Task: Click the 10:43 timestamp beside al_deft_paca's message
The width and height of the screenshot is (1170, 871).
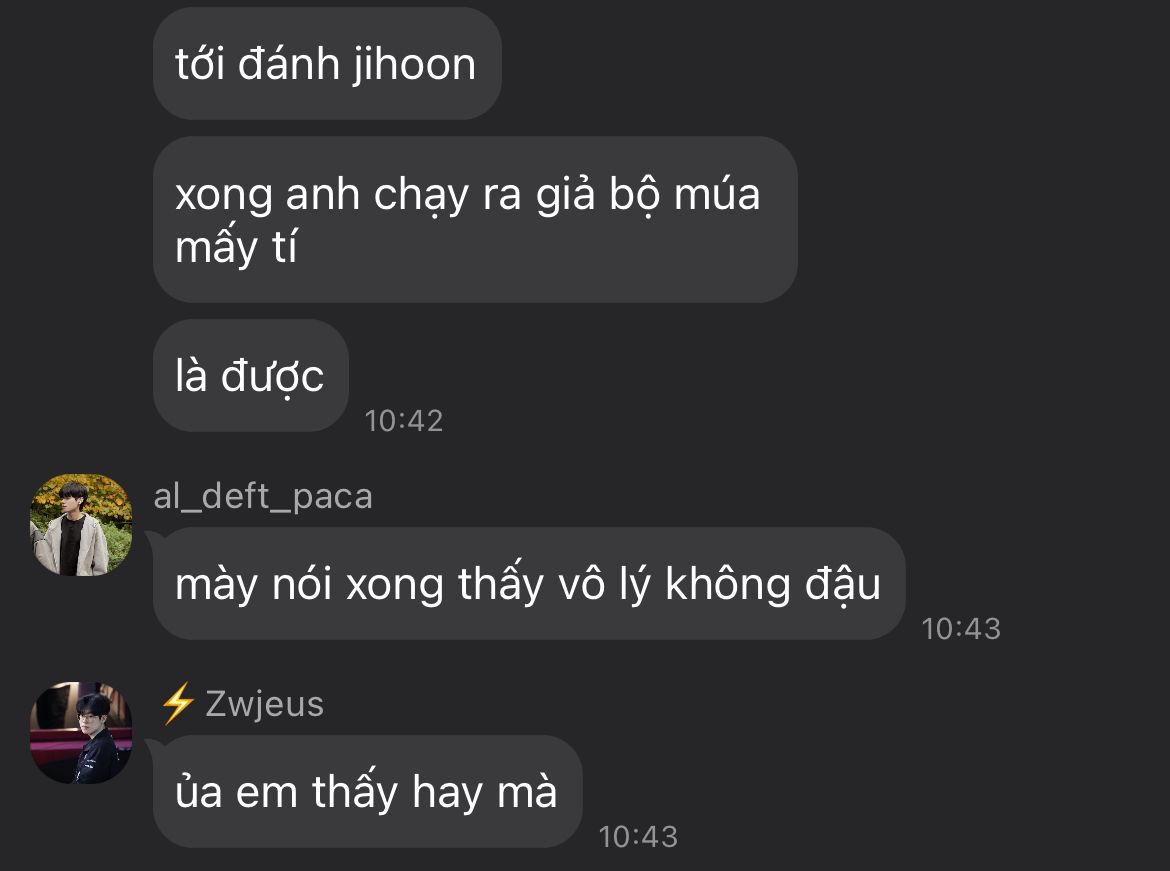Action: pos(961,629)
